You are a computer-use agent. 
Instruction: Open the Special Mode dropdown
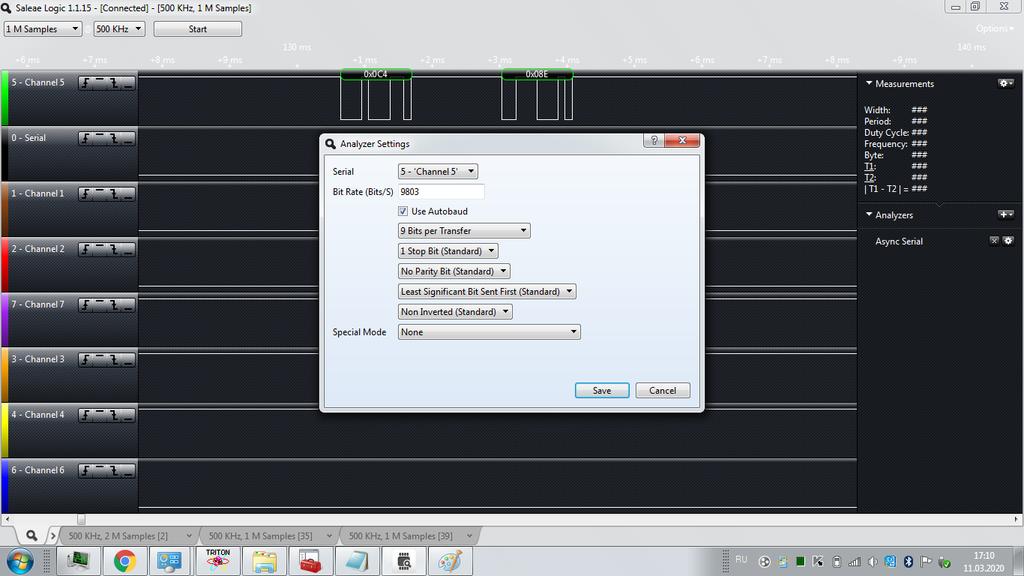[x=489, y=332]
